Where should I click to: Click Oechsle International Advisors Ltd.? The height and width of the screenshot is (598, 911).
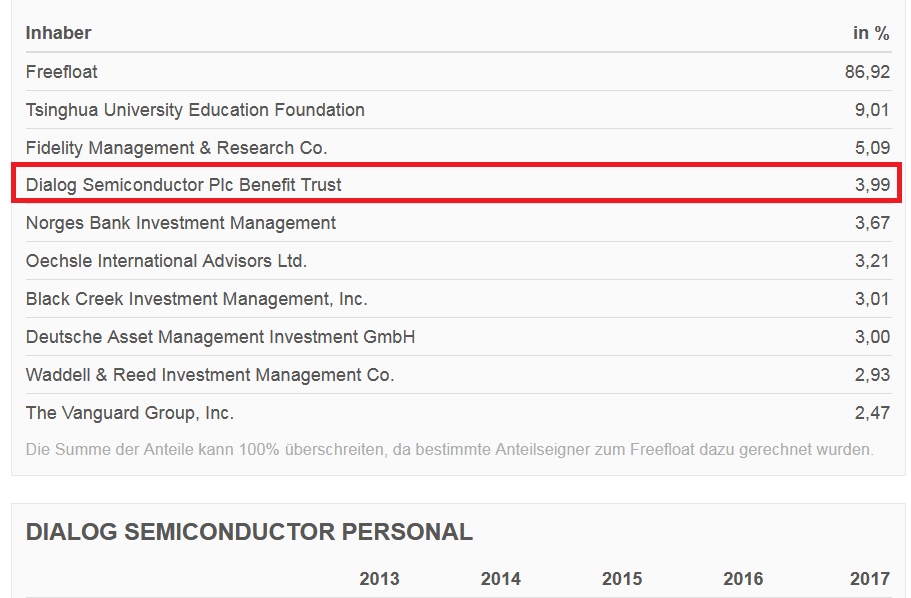pyautogui.click(x=166, y=261)
